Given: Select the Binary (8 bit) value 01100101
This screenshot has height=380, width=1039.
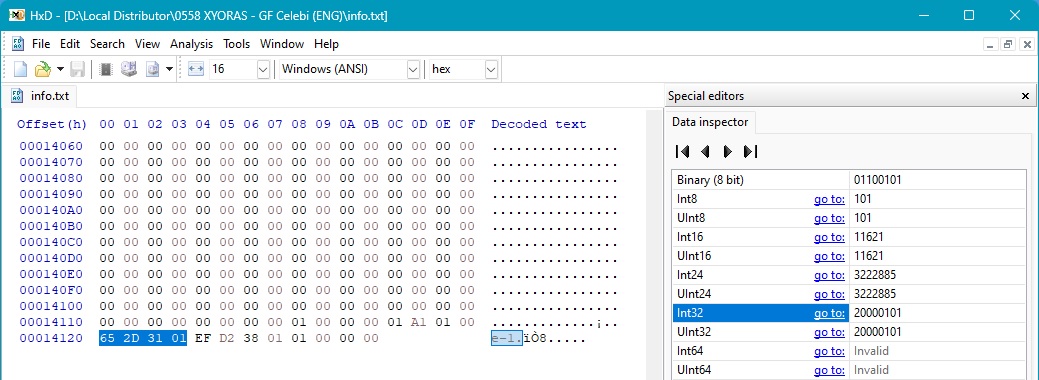Looking at the screenshot, I should click(x=877, y=180).
